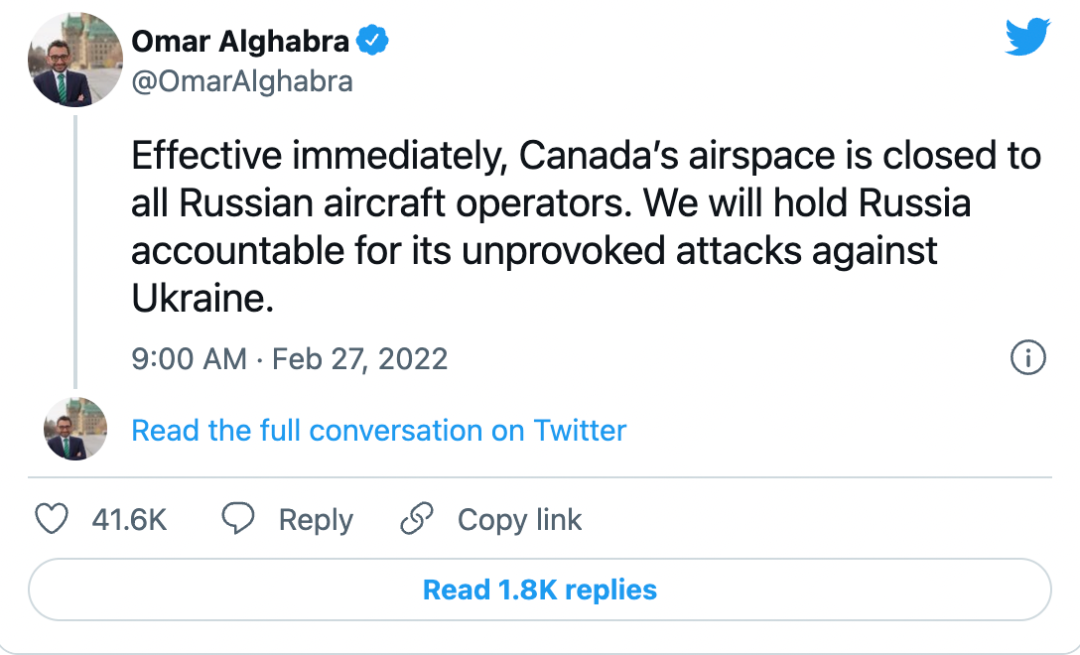Open the tweet info icon
Screen dimensions: 1080x655
point(1028,357)
